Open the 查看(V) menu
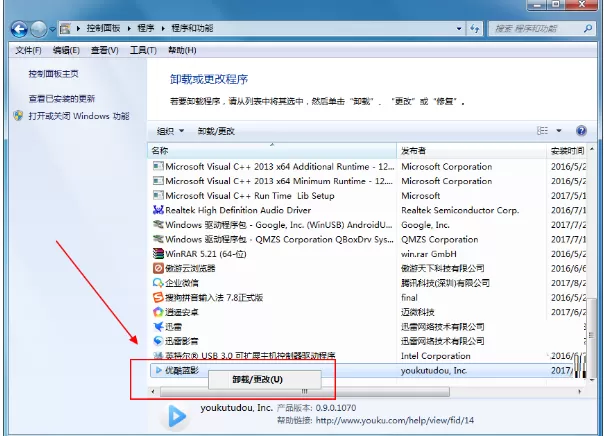The width and height of the screenshot is (604, 436). tap(104, 50)
